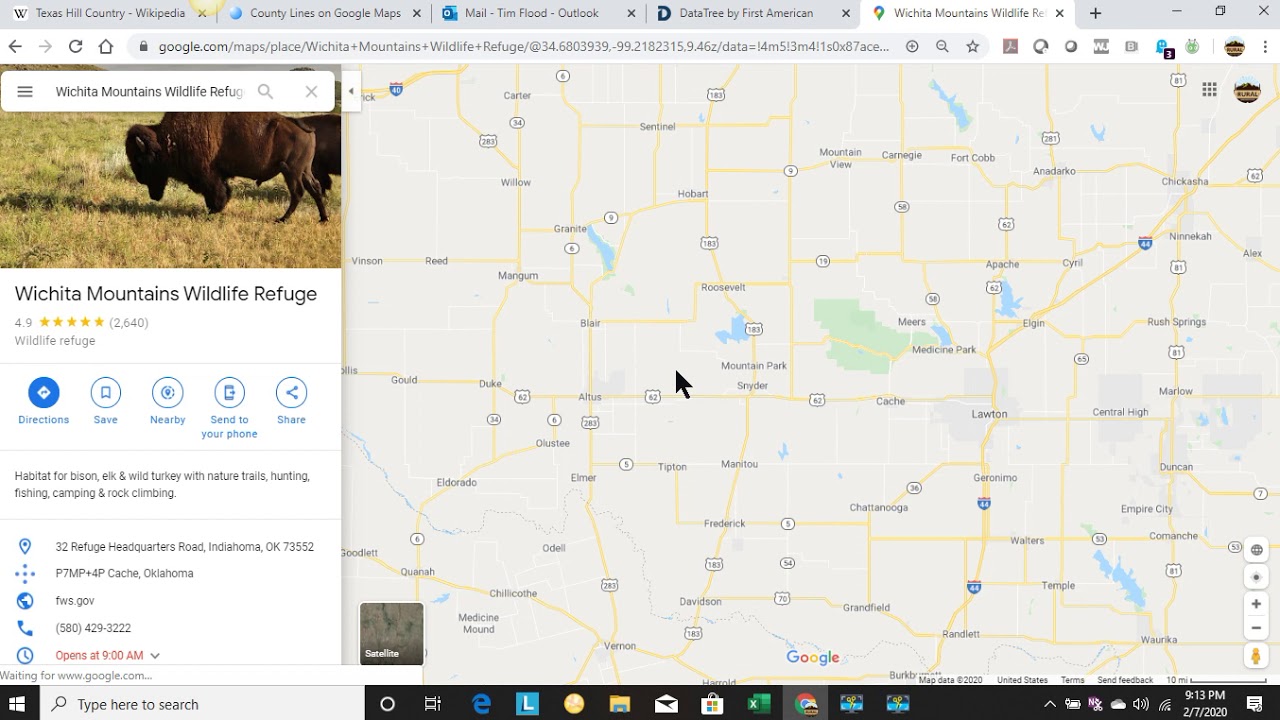Click Send feedback link
This screenshot has width=1280, height=720.
tap(1125, 680)
